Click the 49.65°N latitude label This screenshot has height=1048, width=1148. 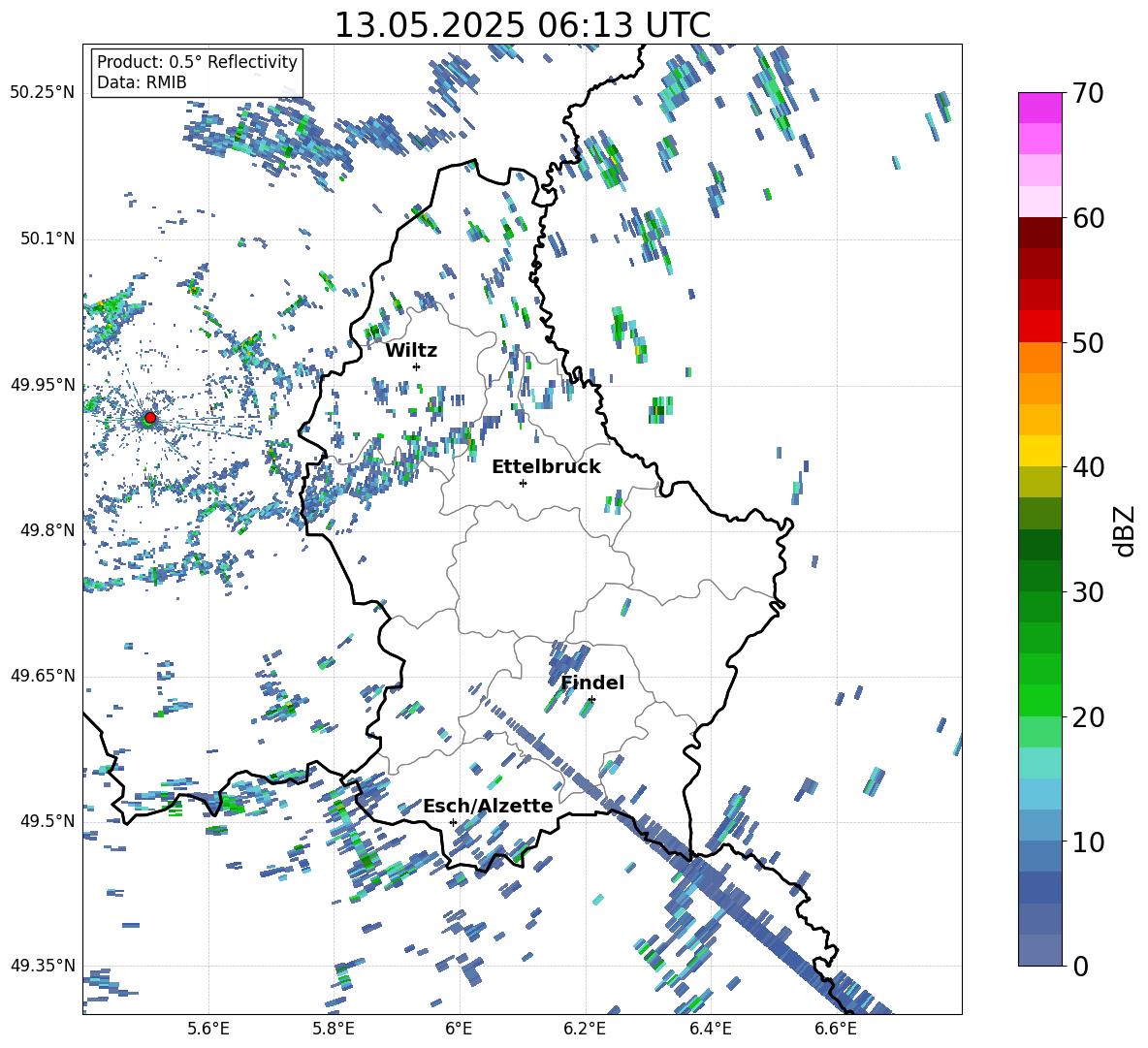tap(43, 675)
